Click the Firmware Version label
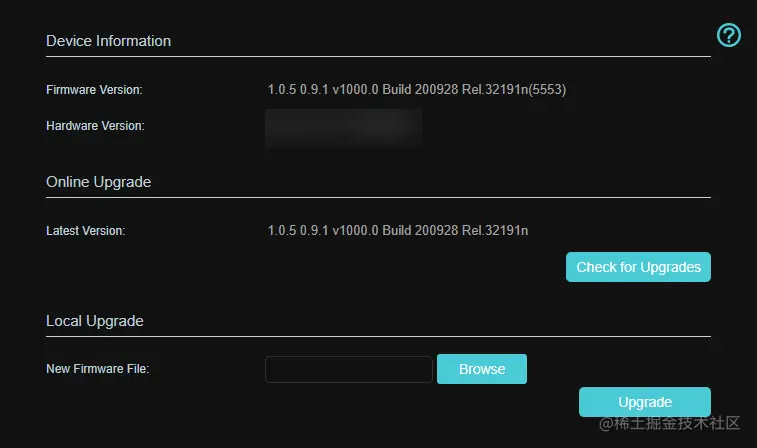 [94, 90]
